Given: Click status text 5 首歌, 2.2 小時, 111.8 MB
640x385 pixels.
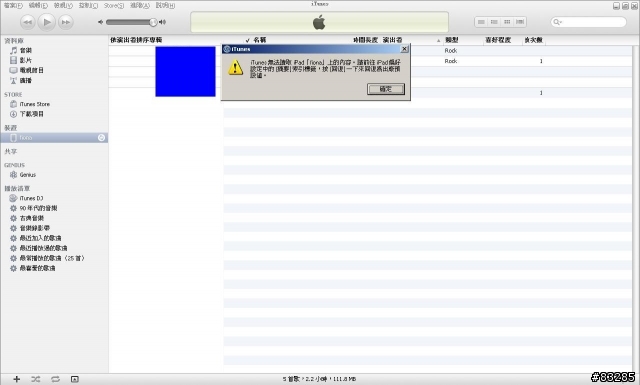Looking at the screenshot, I should [x=319, y=379].
